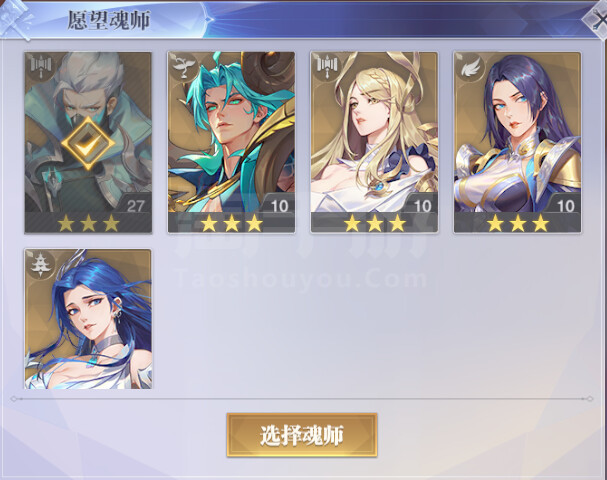Select the blonde woman hero card
Screen dimensions: 607x480
pos(374,142)
